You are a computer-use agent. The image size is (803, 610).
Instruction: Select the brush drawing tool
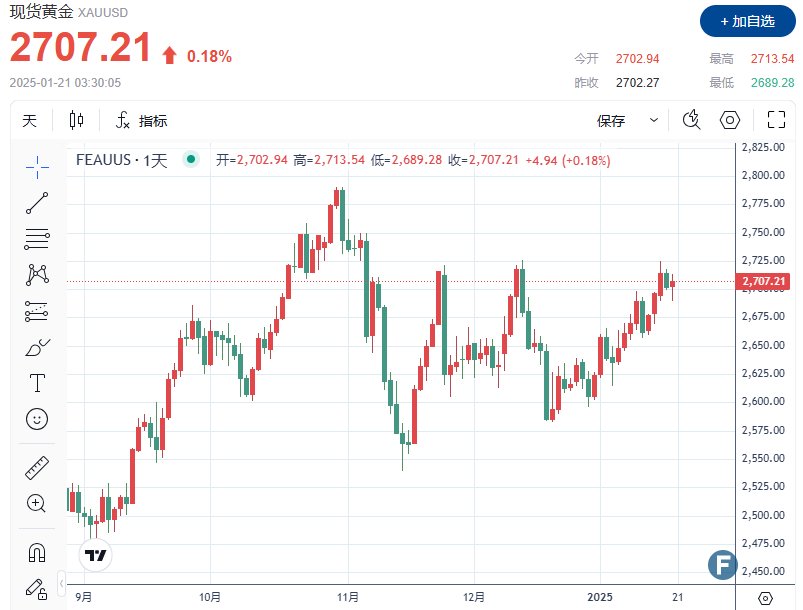coord(37,348)
